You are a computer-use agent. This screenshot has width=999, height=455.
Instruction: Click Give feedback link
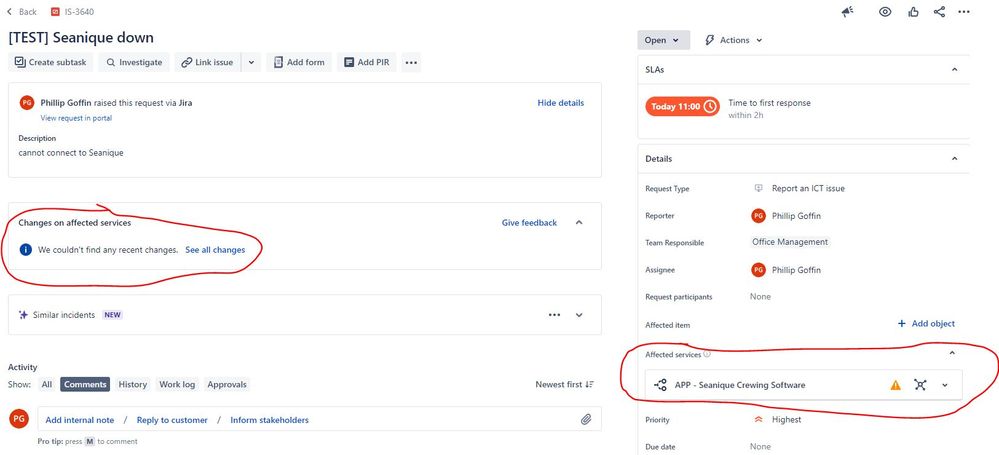(x=529, y=222)
